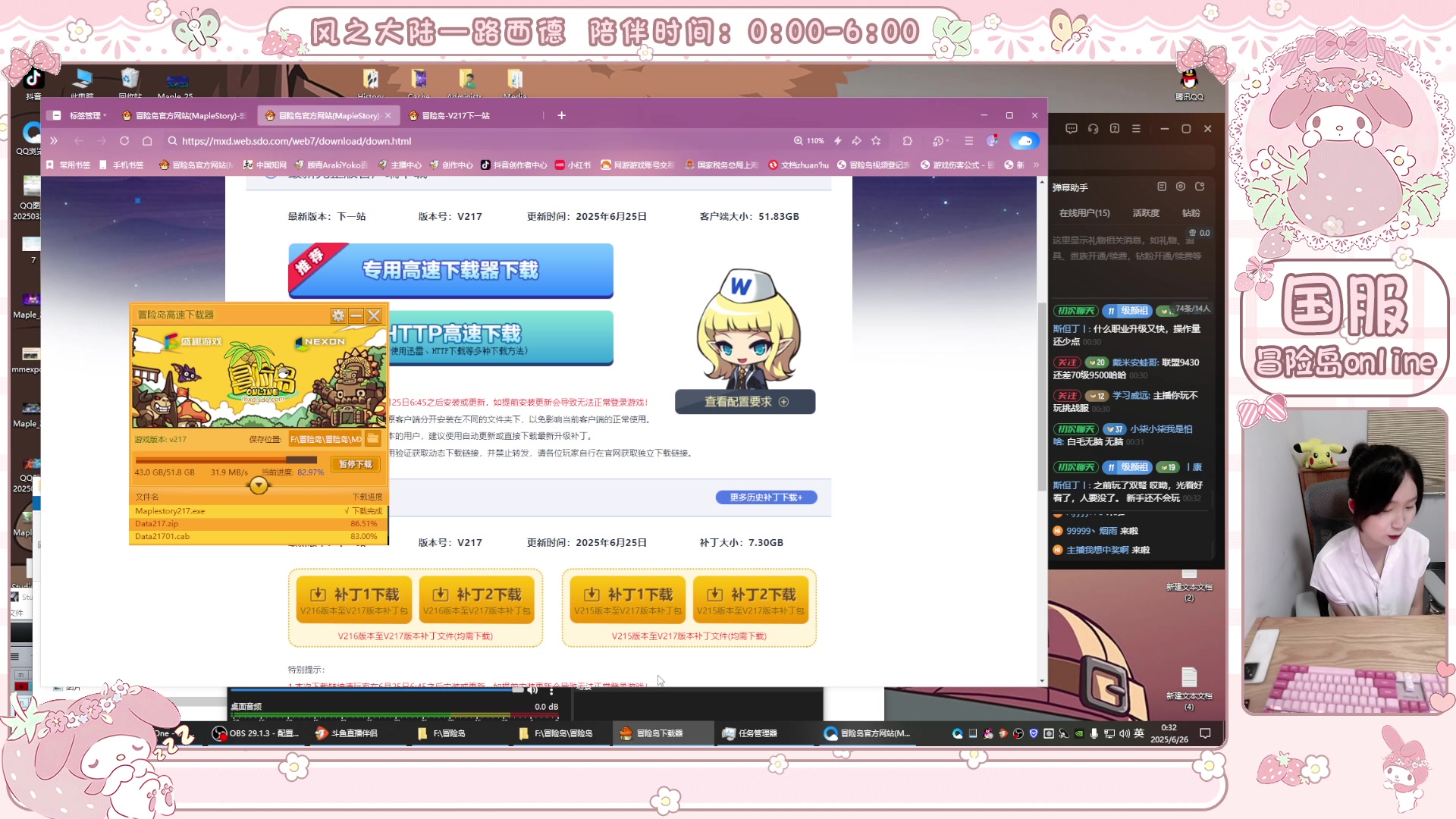This screenshot has height=819, width=1456.
Task: Select 钻粉 tab in 弹幕助手
Action: (x=1191, y=213)
